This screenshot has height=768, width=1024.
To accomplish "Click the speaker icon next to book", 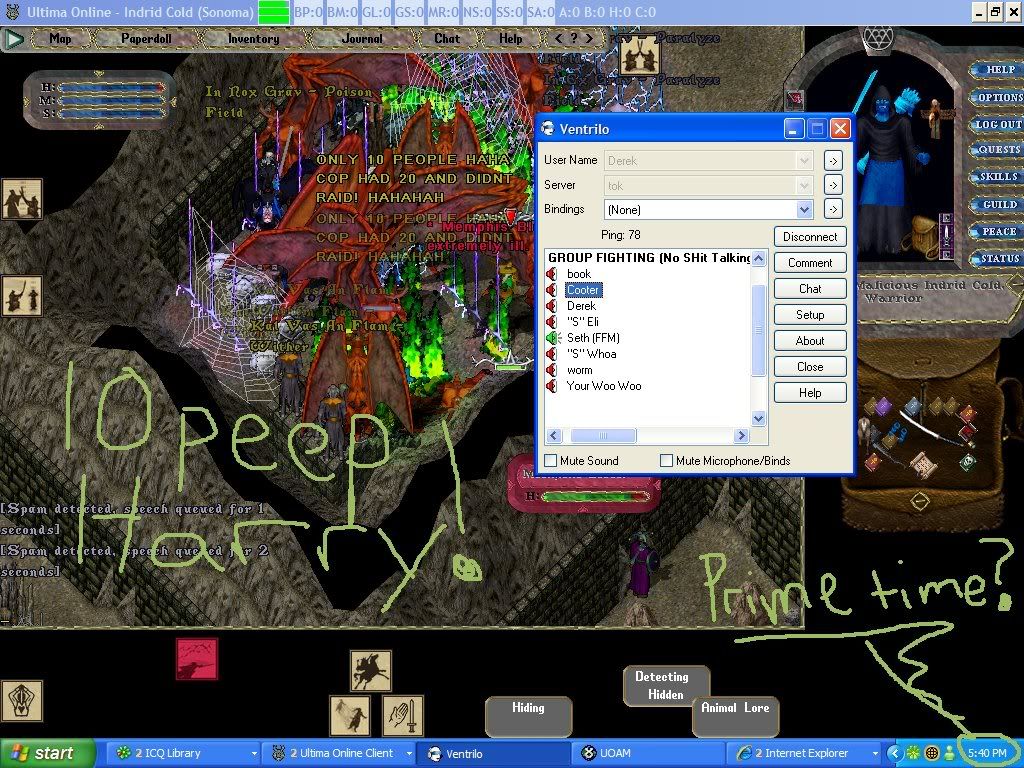I will (552, 274).
